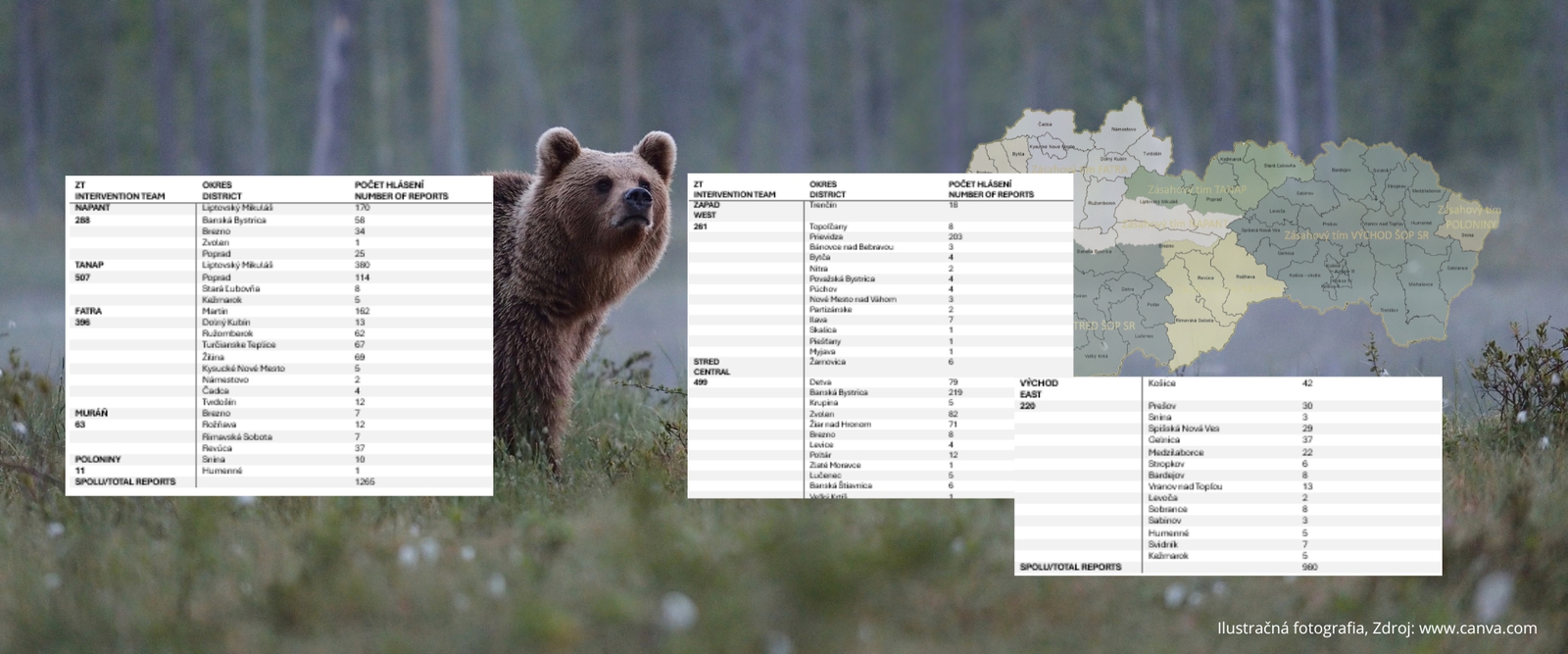
Task: Select the 'Trenčín' district cell
Action: pyautogui.click(x=823, y=205)
